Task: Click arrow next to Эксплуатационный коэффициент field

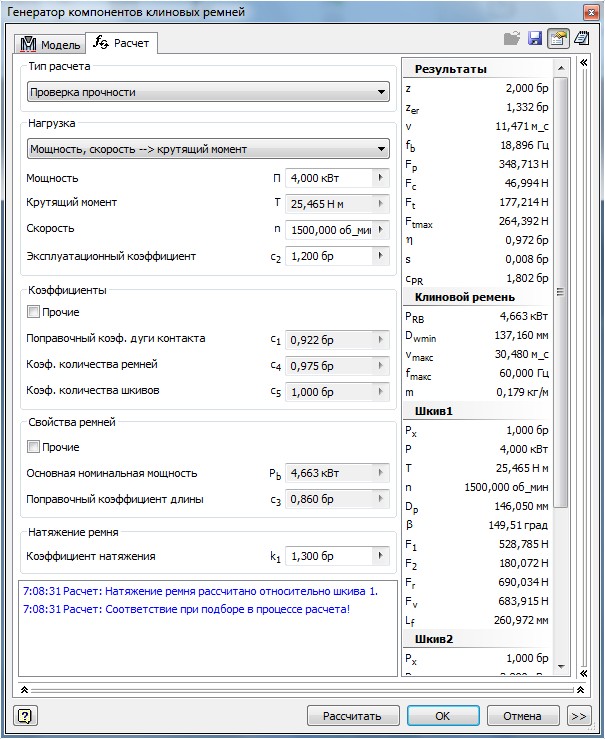Action: pos(381,256)
